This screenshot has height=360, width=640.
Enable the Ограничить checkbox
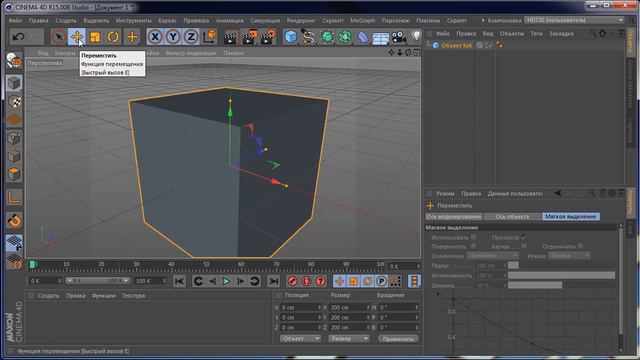coord(580,246)
